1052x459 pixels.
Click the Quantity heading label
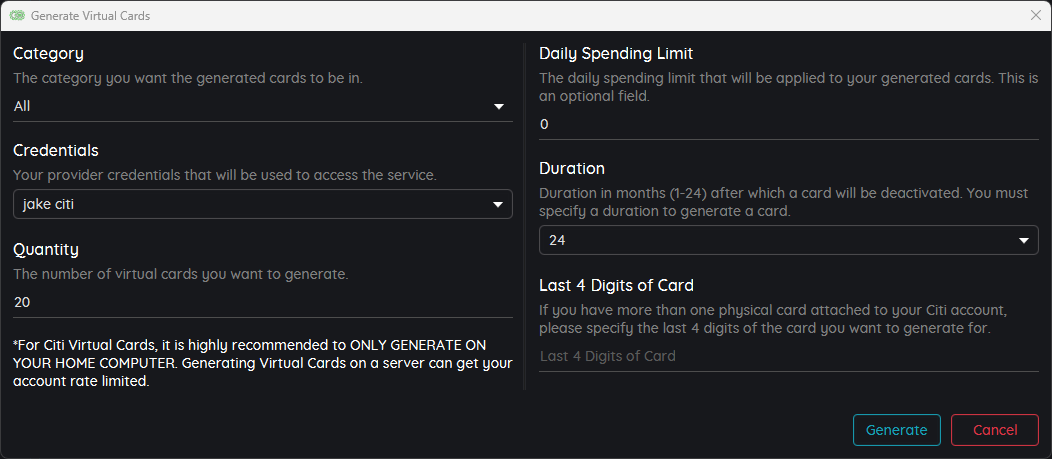[46, 249]
